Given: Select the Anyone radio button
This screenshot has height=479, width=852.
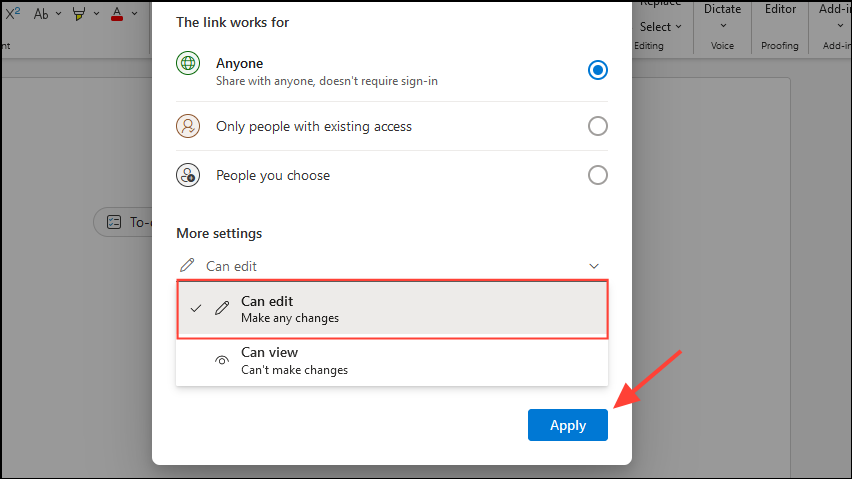Looking at the screenshot, I should tap(597, 70).
